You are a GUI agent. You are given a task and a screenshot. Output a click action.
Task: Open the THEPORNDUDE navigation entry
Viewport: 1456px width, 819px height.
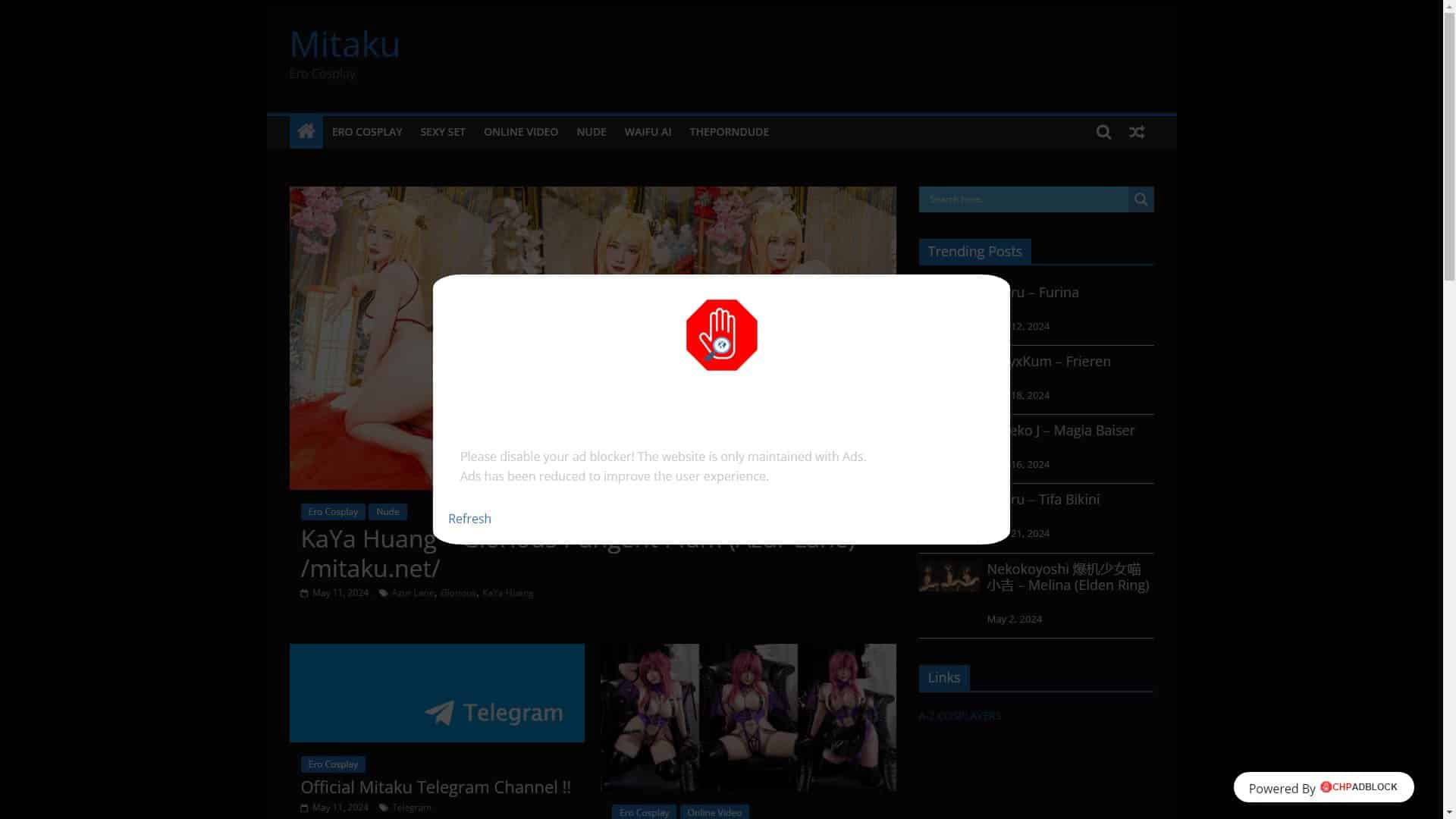point(728,131)
